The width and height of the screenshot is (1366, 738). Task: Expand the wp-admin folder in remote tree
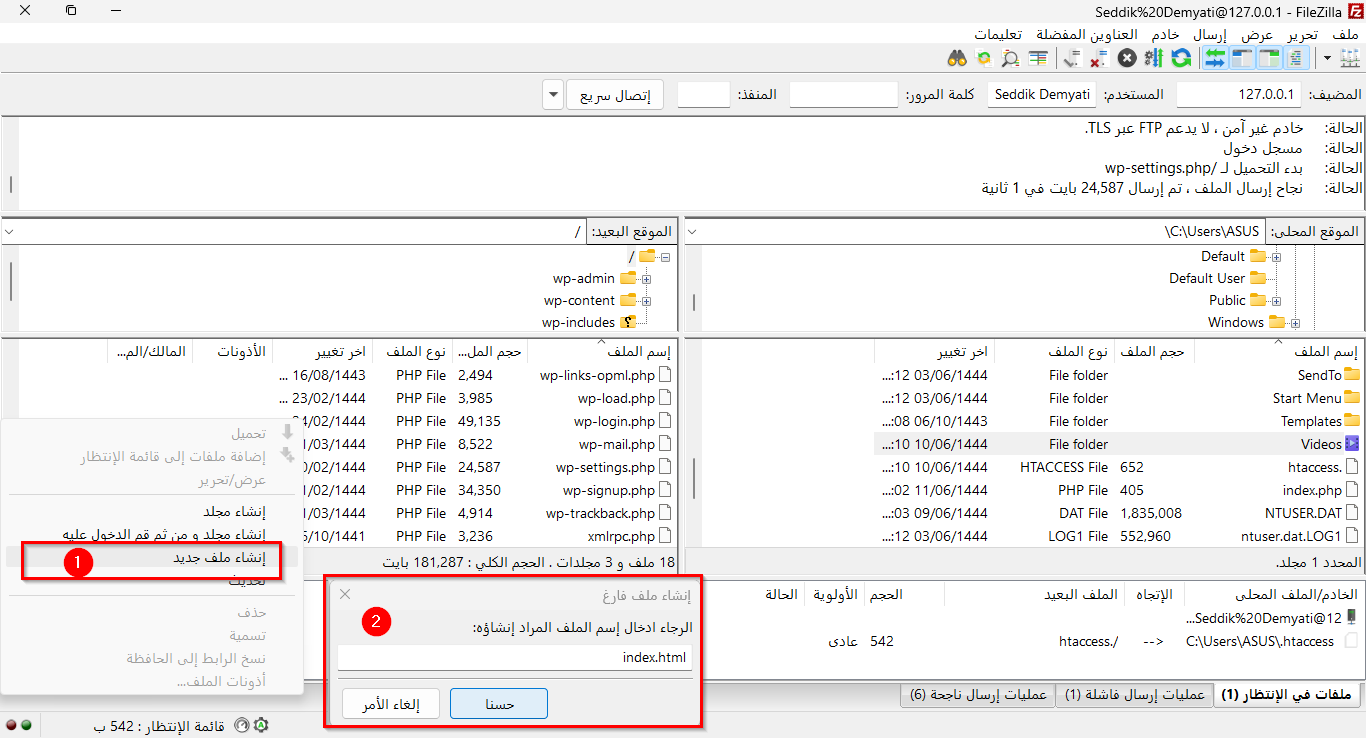click(646, 279)
